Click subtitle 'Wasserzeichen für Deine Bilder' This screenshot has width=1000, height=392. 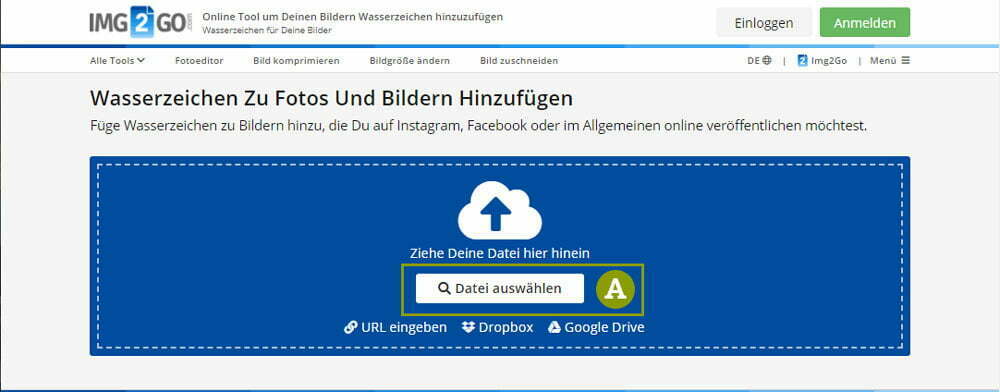pyautogui.click(x=267, y=30)
